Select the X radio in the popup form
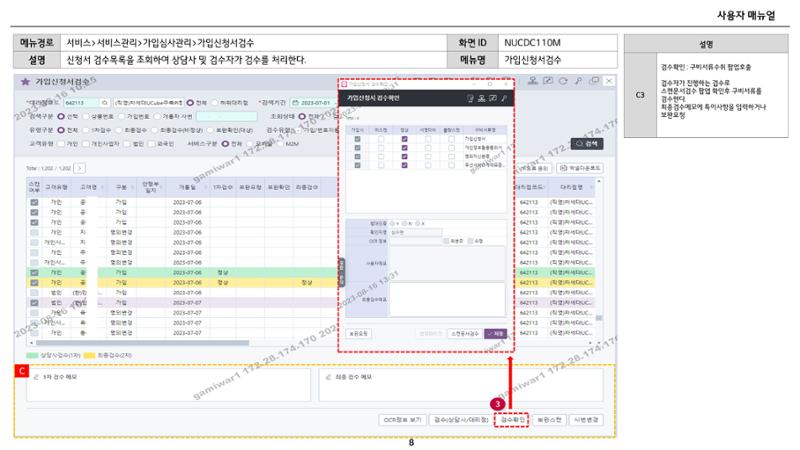Image resolution: width=800 pixels, height=450 pixels. click(417, 223)
